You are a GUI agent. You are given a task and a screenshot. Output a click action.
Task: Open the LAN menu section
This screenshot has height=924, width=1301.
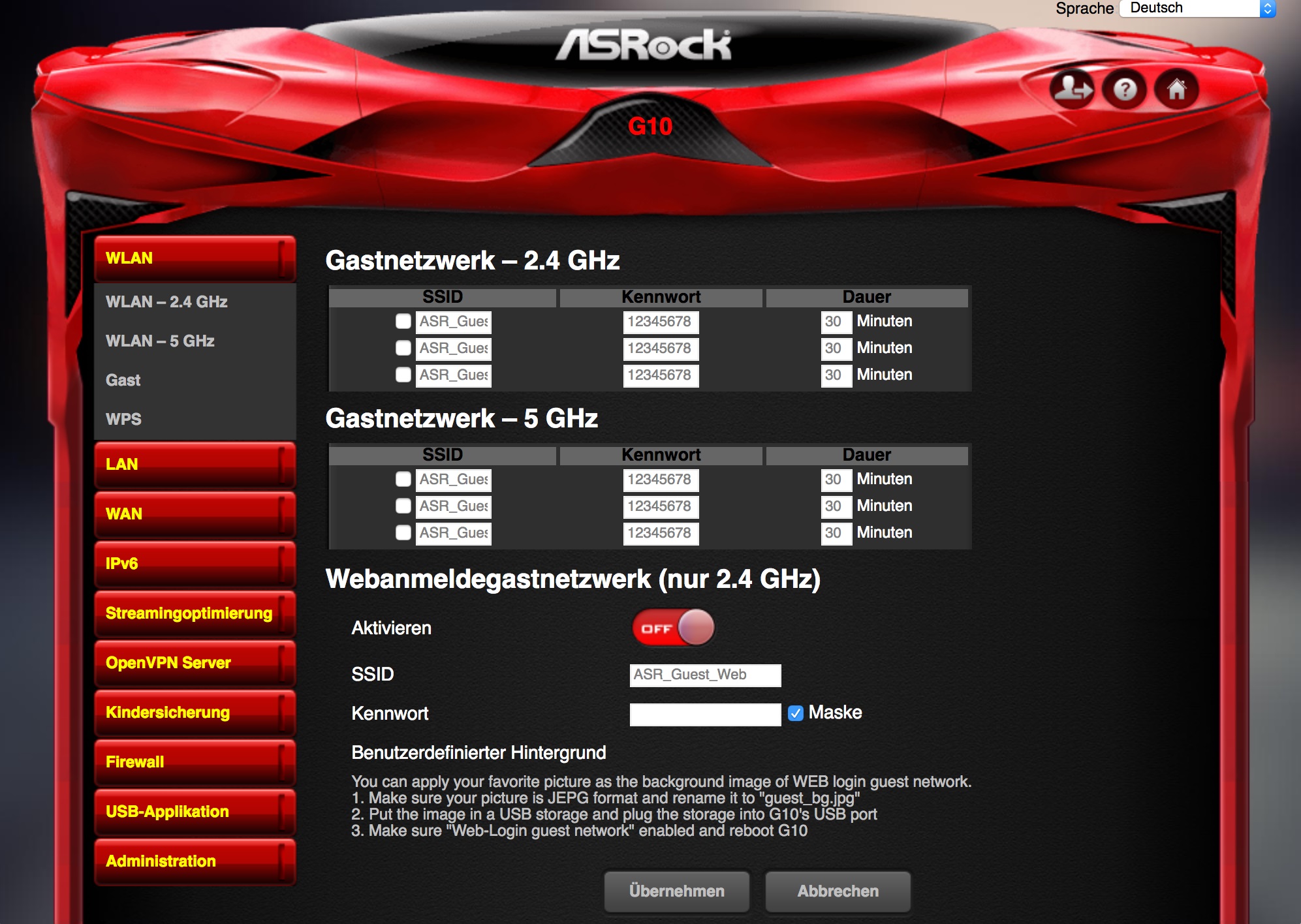[x=195, y=465]
